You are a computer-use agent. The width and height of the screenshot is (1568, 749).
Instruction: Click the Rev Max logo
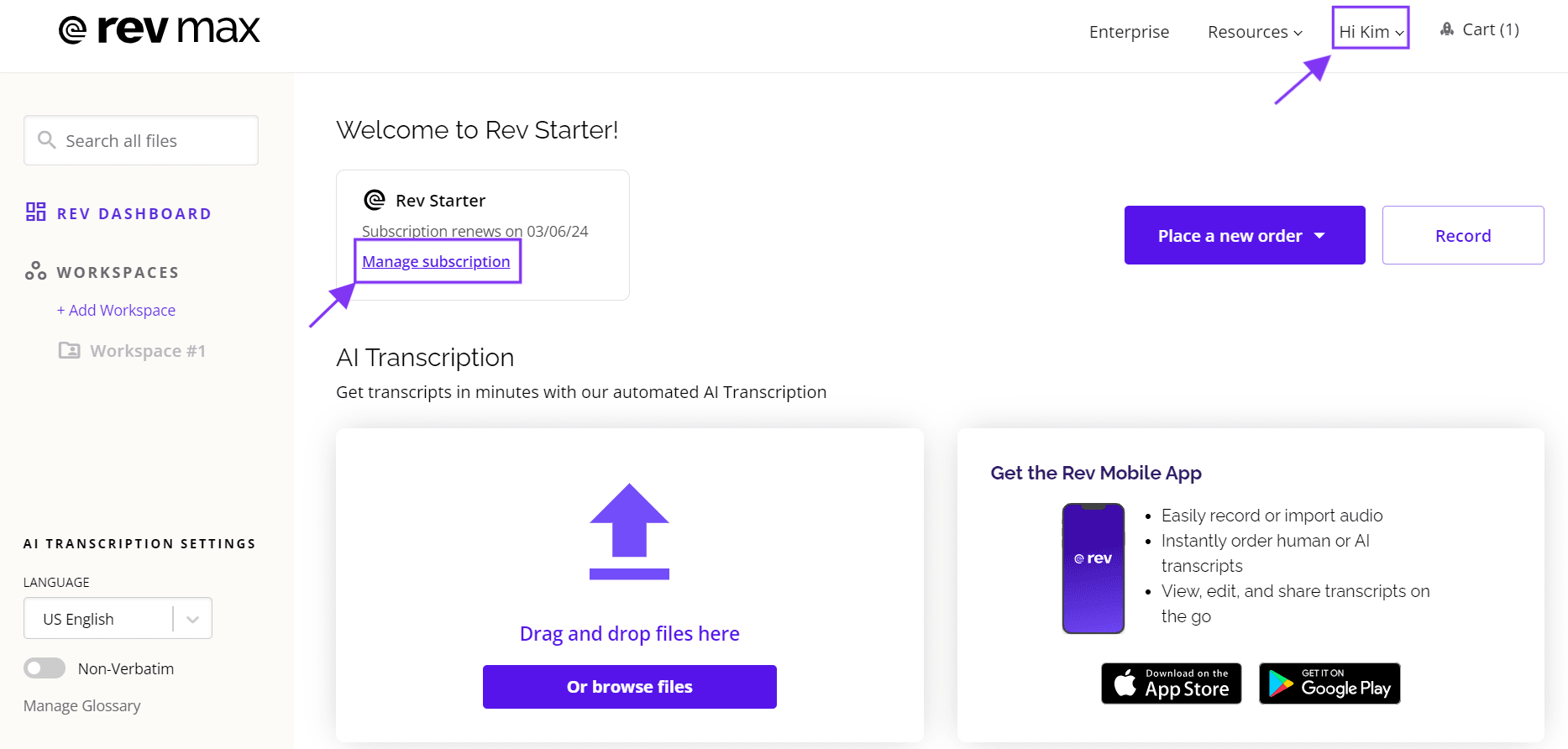point(160,30)
